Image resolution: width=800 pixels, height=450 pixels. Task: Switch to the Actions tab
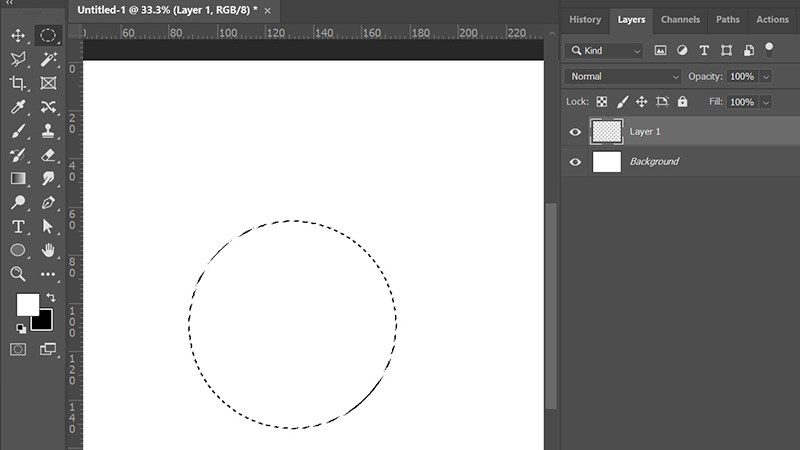(772, 20)
